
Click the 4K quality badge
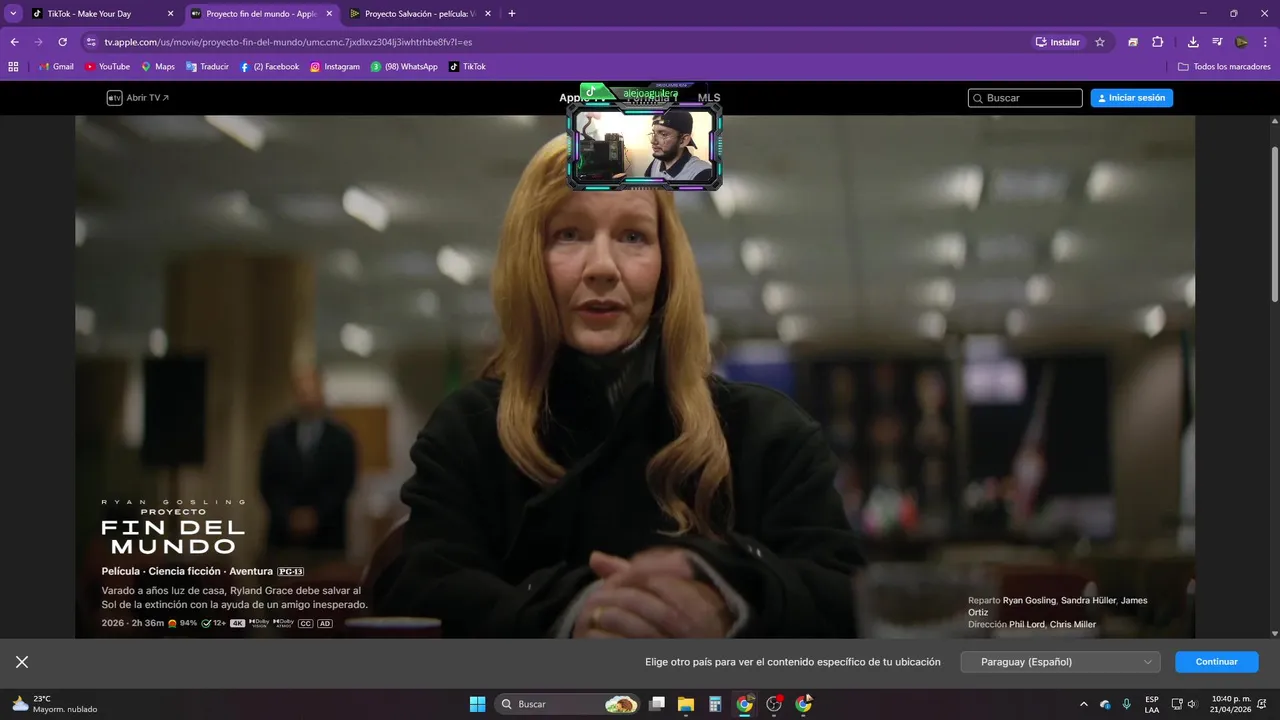(x=238, y=623)
